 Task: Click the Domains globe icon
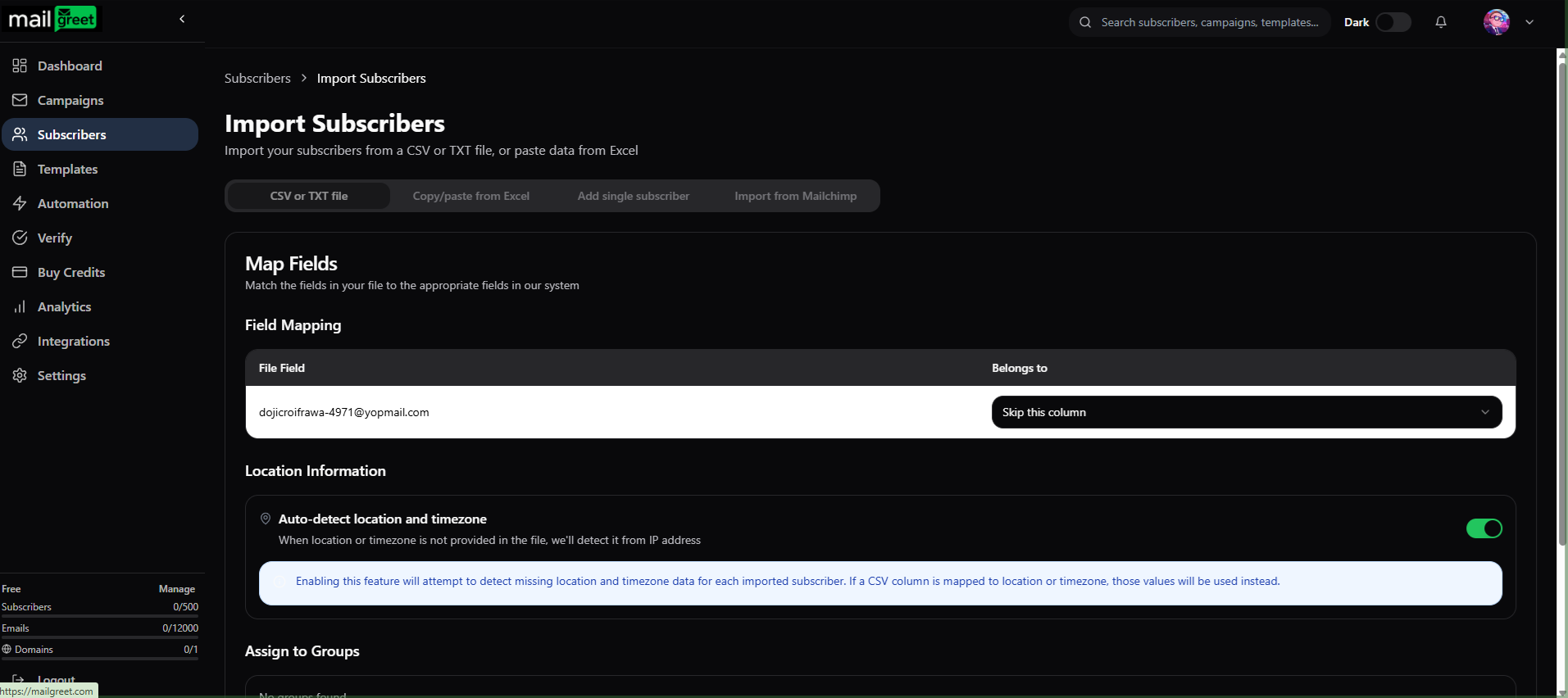[7, 649]
